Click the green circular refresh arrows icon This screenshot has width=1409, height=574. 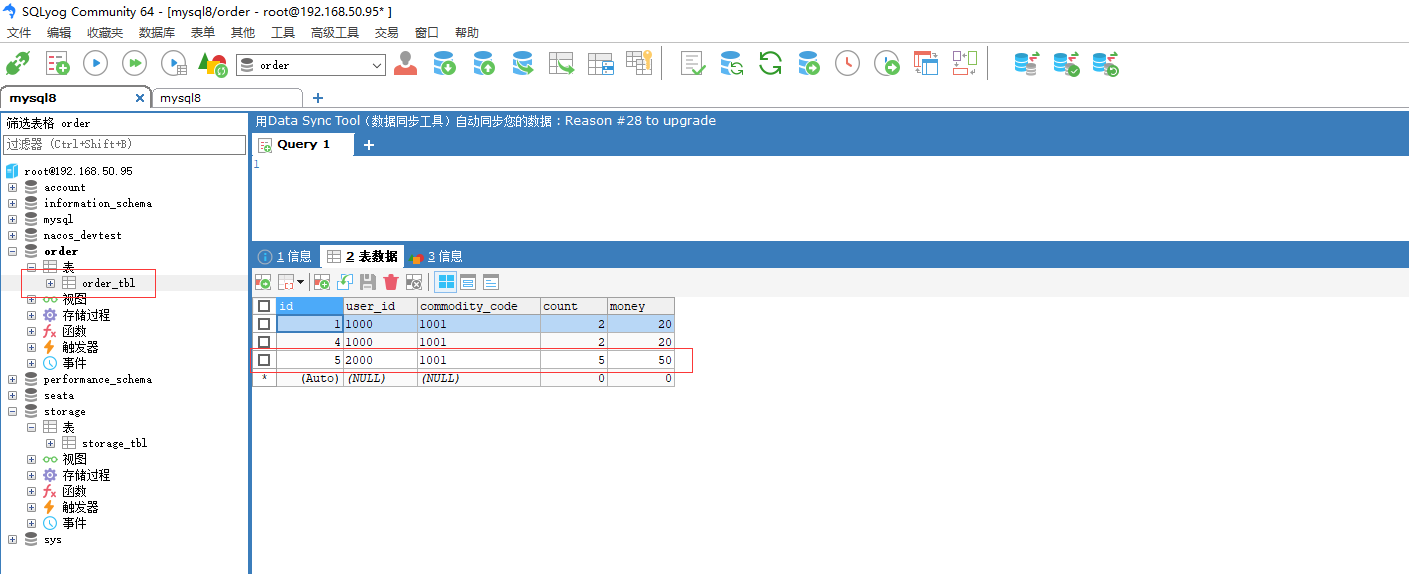coord(770,64)
